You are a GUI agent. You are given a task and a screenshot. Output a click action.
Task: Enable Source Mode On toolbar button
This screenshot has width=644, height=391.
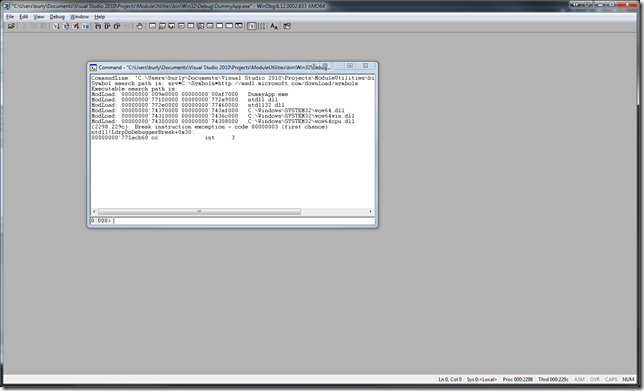(x=251, y=26)
